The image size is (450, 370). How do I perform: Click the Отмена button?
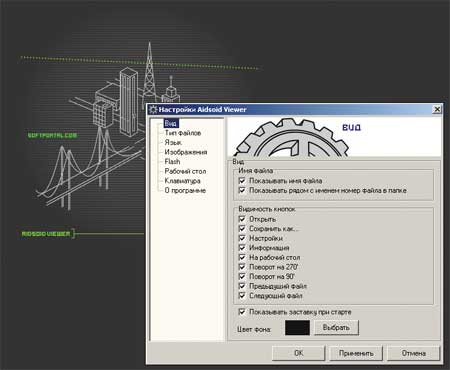[414, 353]
